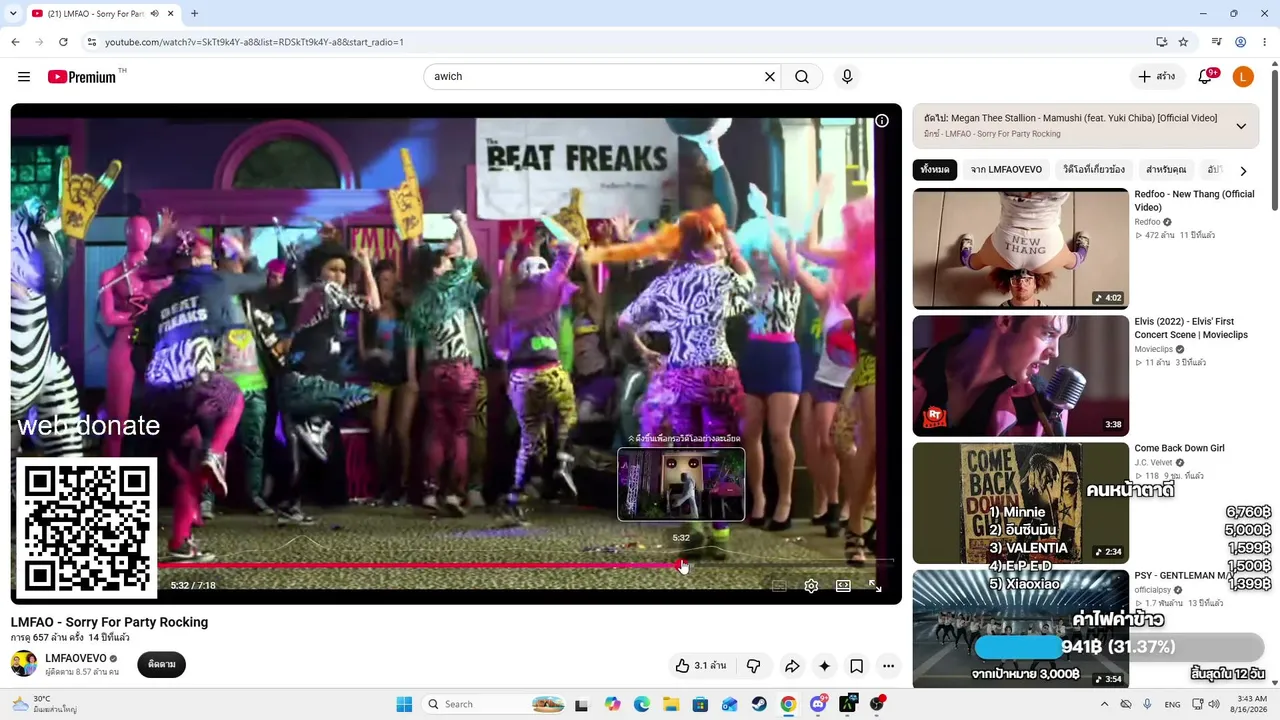Select the ทั้งหมด filter chip

(x=935, y=170)
